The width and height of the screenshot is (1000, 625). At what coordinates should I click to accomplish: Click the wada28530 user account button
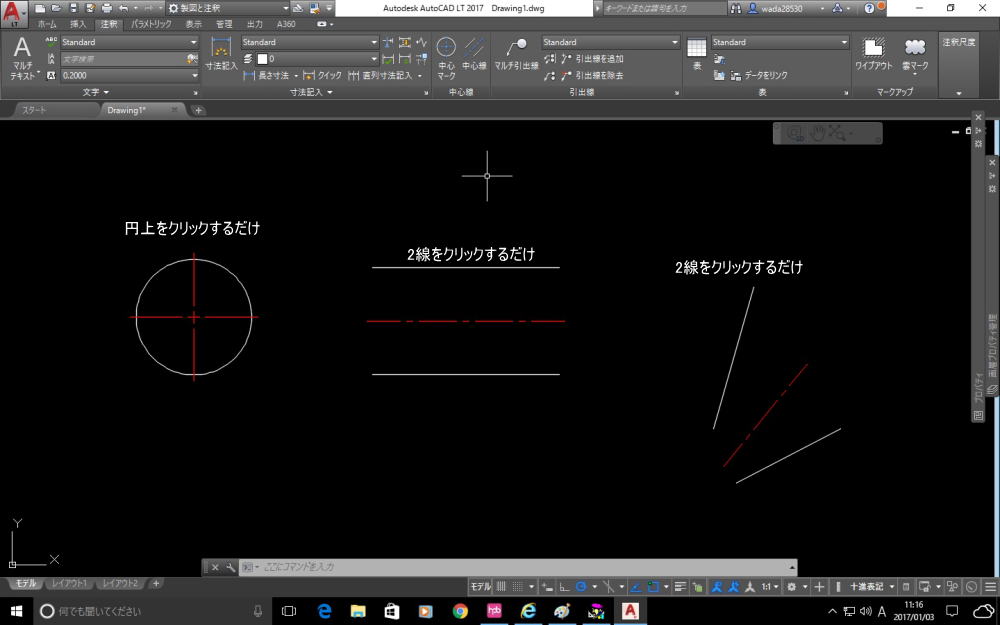(784, 8)
